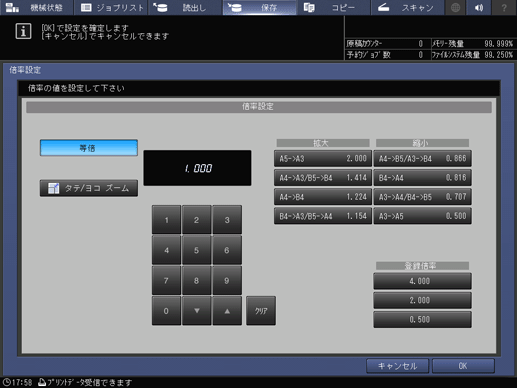Tap keypad digit 6

[x=227, y=250]
